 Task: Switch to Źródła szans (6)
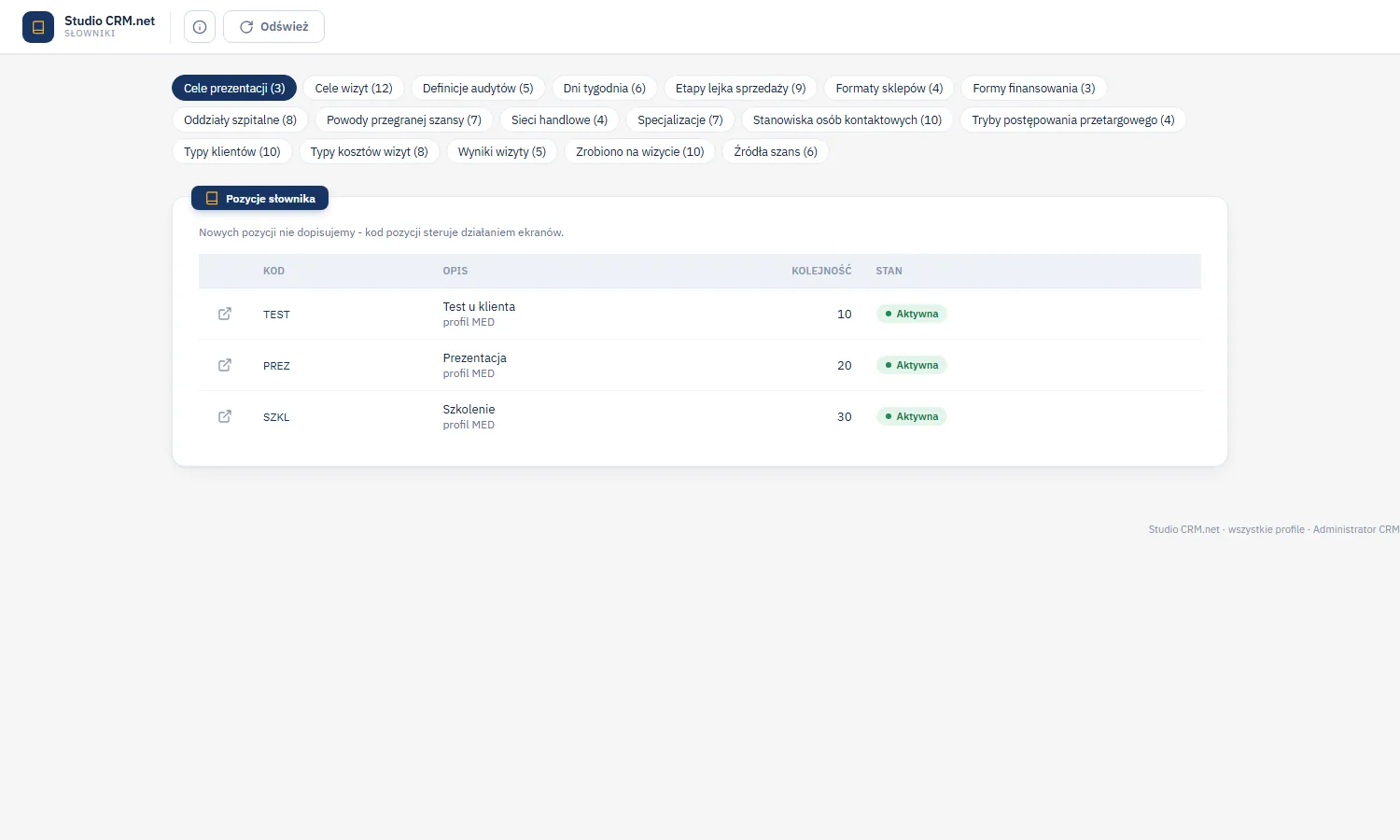[776, 151]
